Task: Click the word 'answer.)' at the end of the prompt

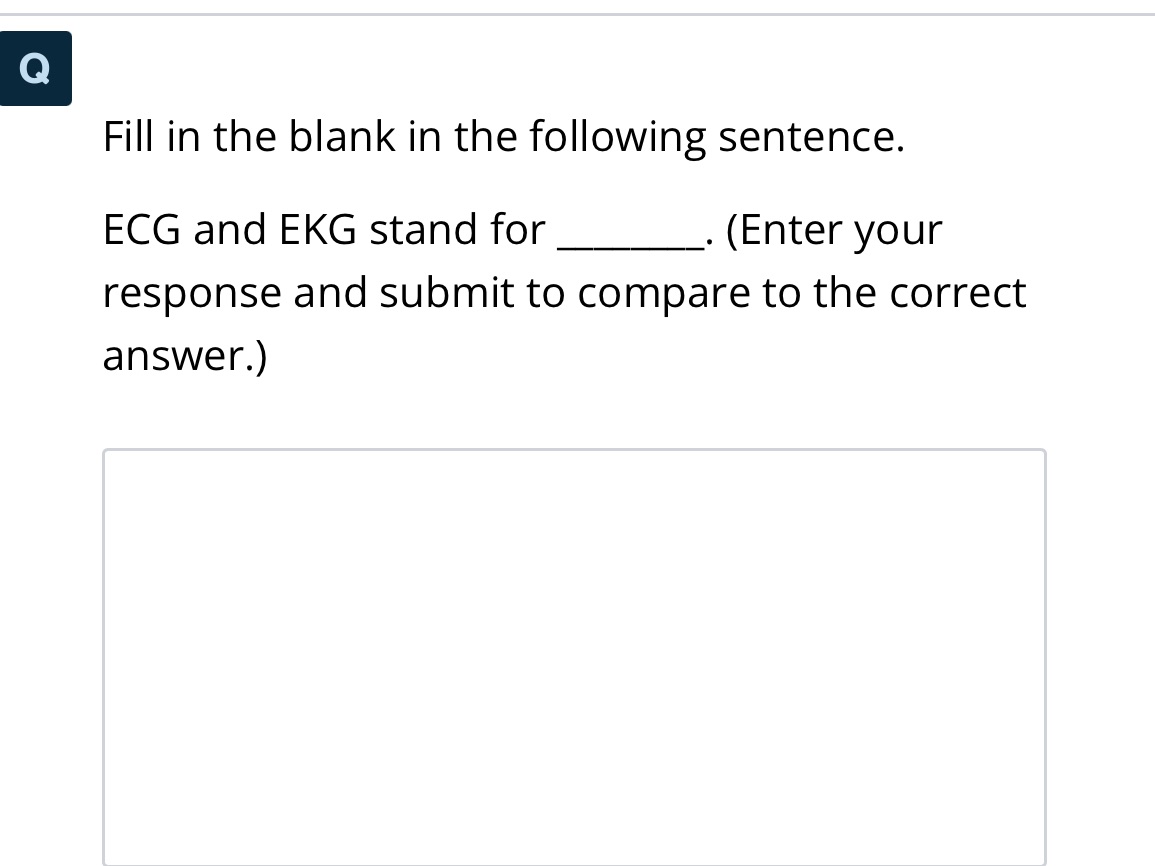Action: click(x=186, y=355)
